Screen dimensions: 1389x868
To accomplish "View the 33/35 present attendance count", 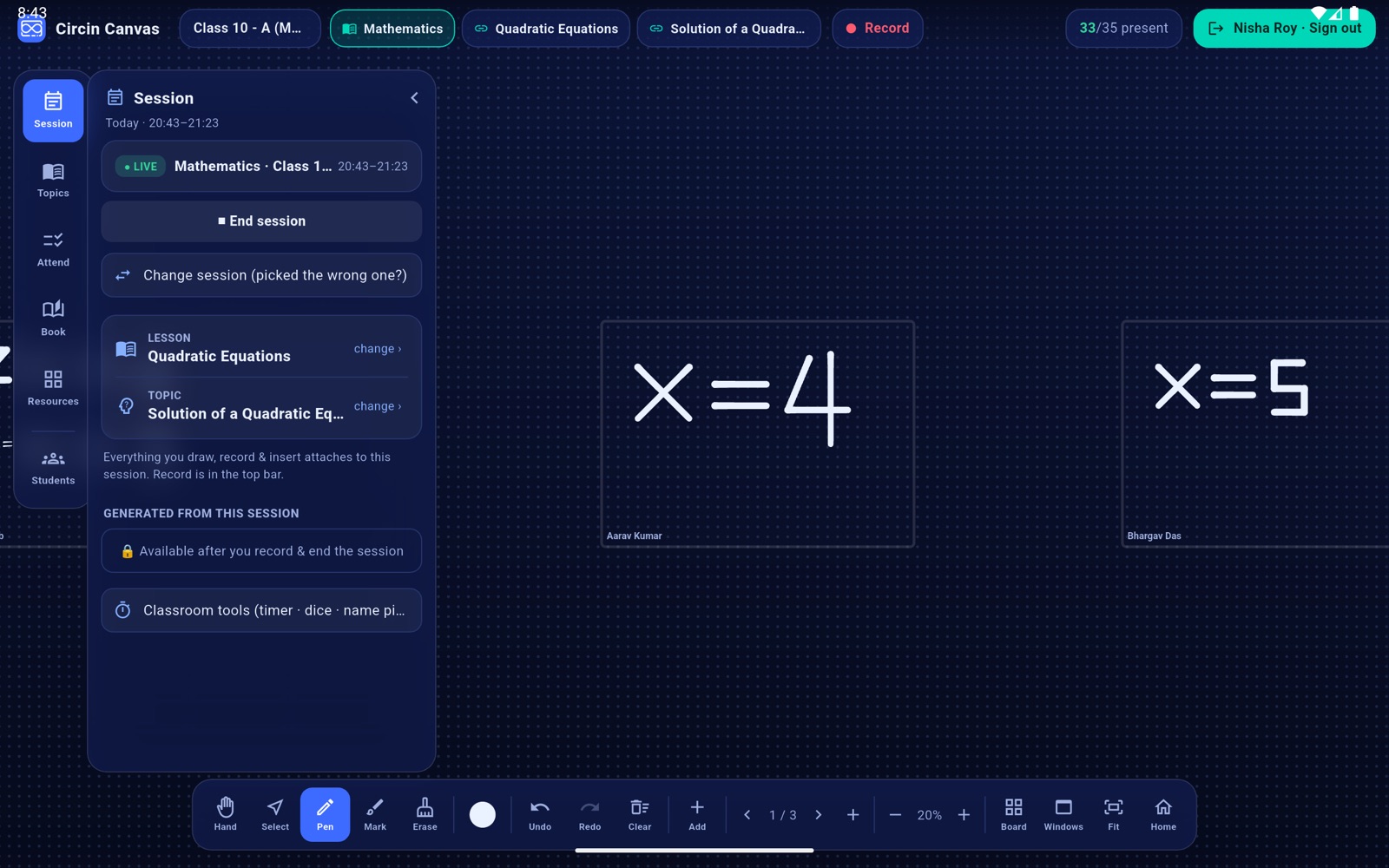I will pos(1123,29).
